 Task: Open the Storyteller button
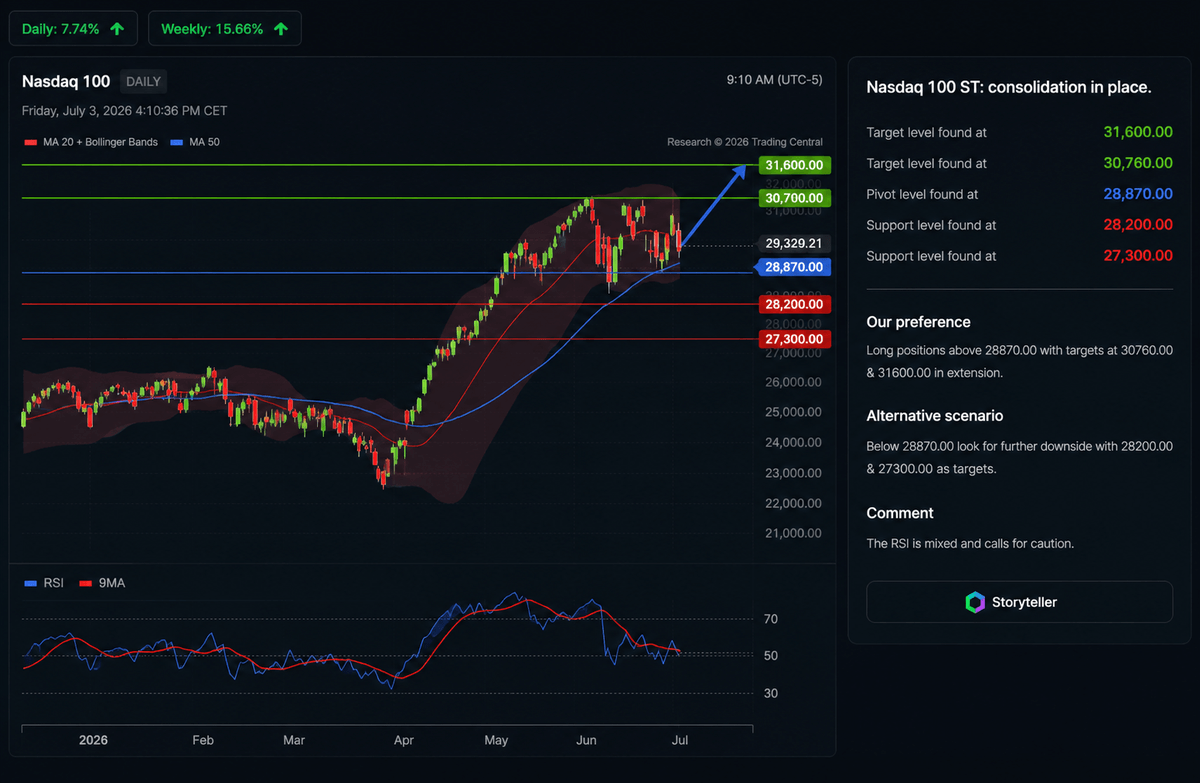[1019, 602]
